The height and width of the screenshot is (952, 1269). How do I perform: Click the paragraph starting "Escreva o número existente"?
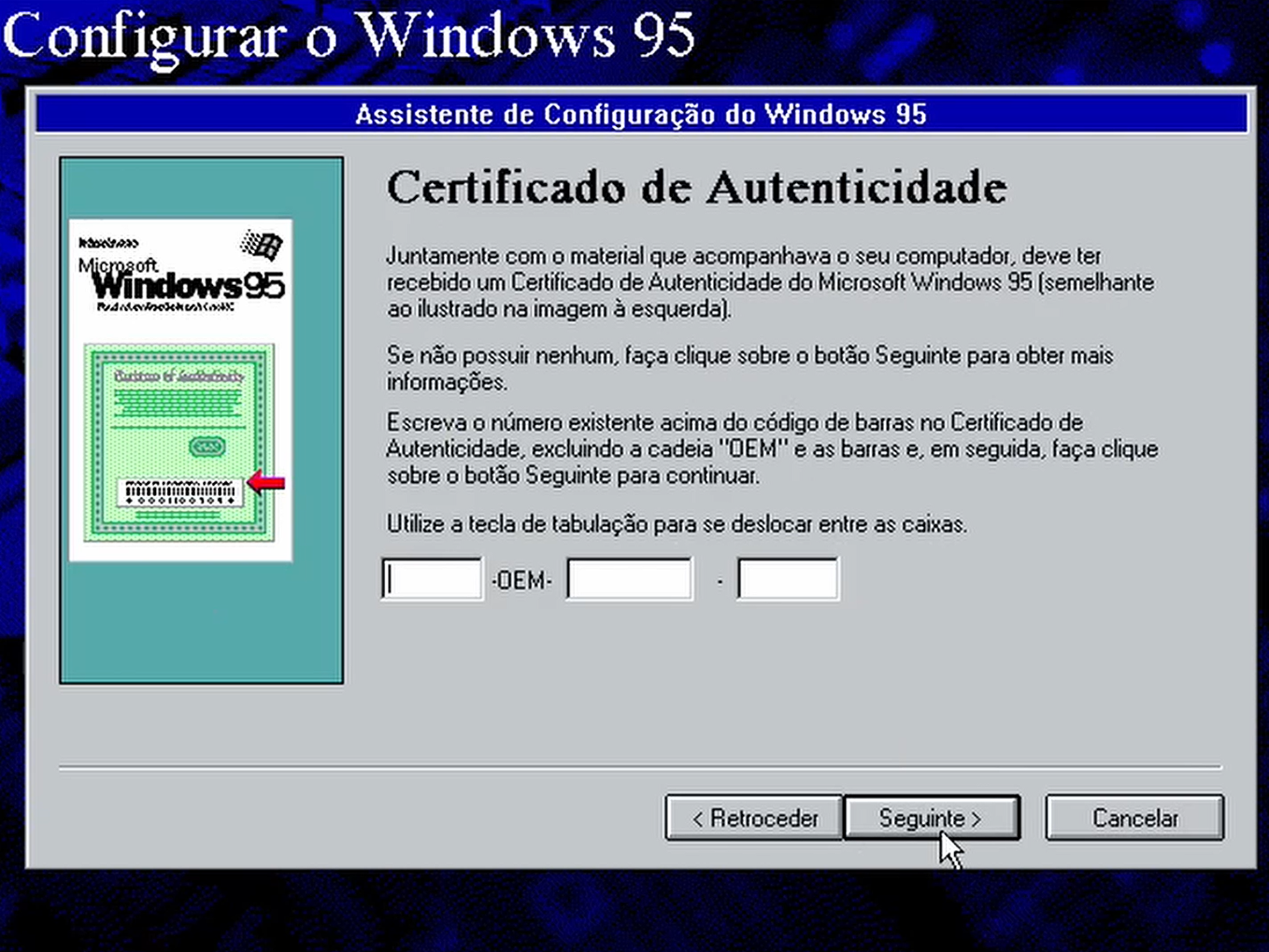[773, 448]
